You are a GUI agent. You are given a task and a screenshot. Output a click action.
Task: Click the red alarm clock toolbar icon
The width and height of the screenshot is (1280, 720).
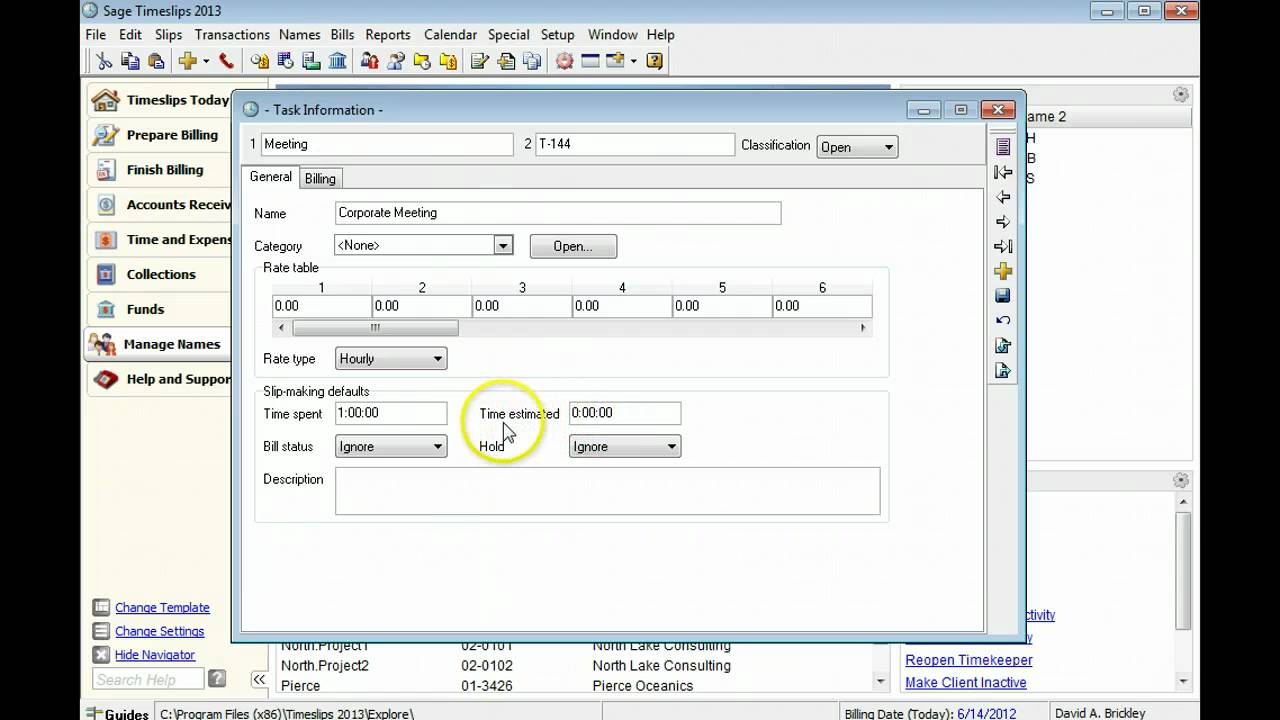(564, 61)
